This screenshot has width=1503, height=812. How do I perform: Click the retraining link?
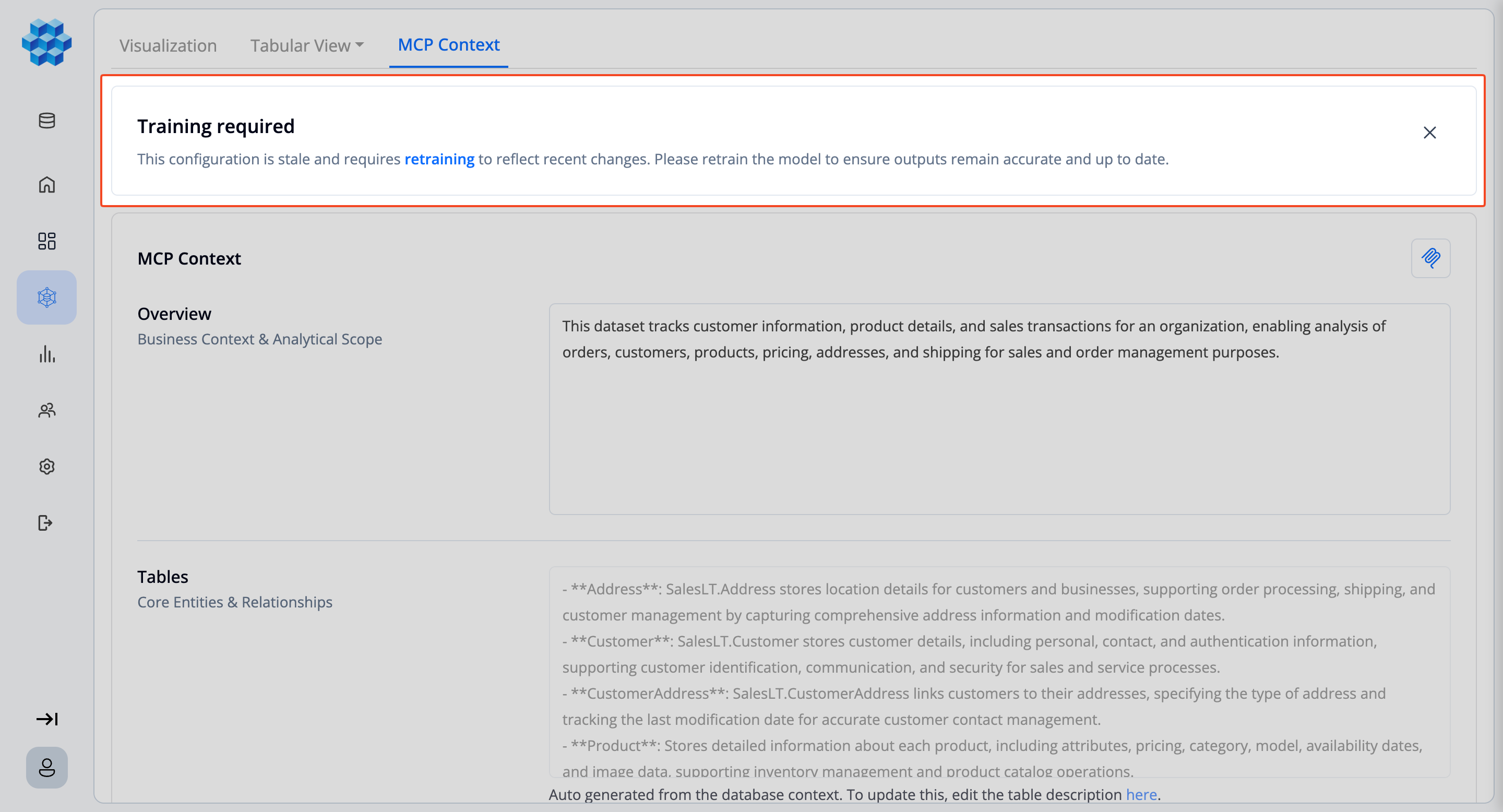point(439,159)
